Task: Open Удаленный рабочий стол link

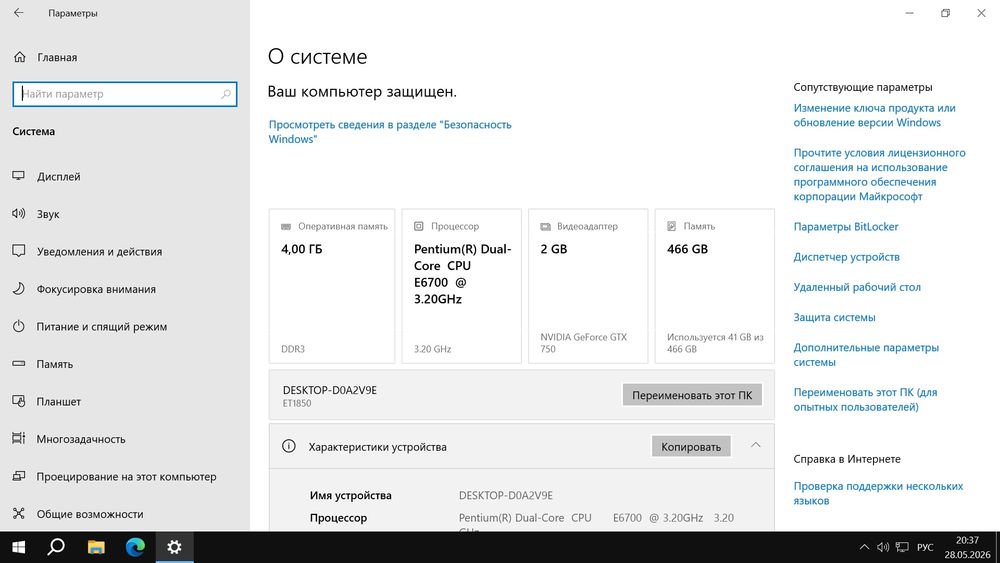Action: [857, 288]
